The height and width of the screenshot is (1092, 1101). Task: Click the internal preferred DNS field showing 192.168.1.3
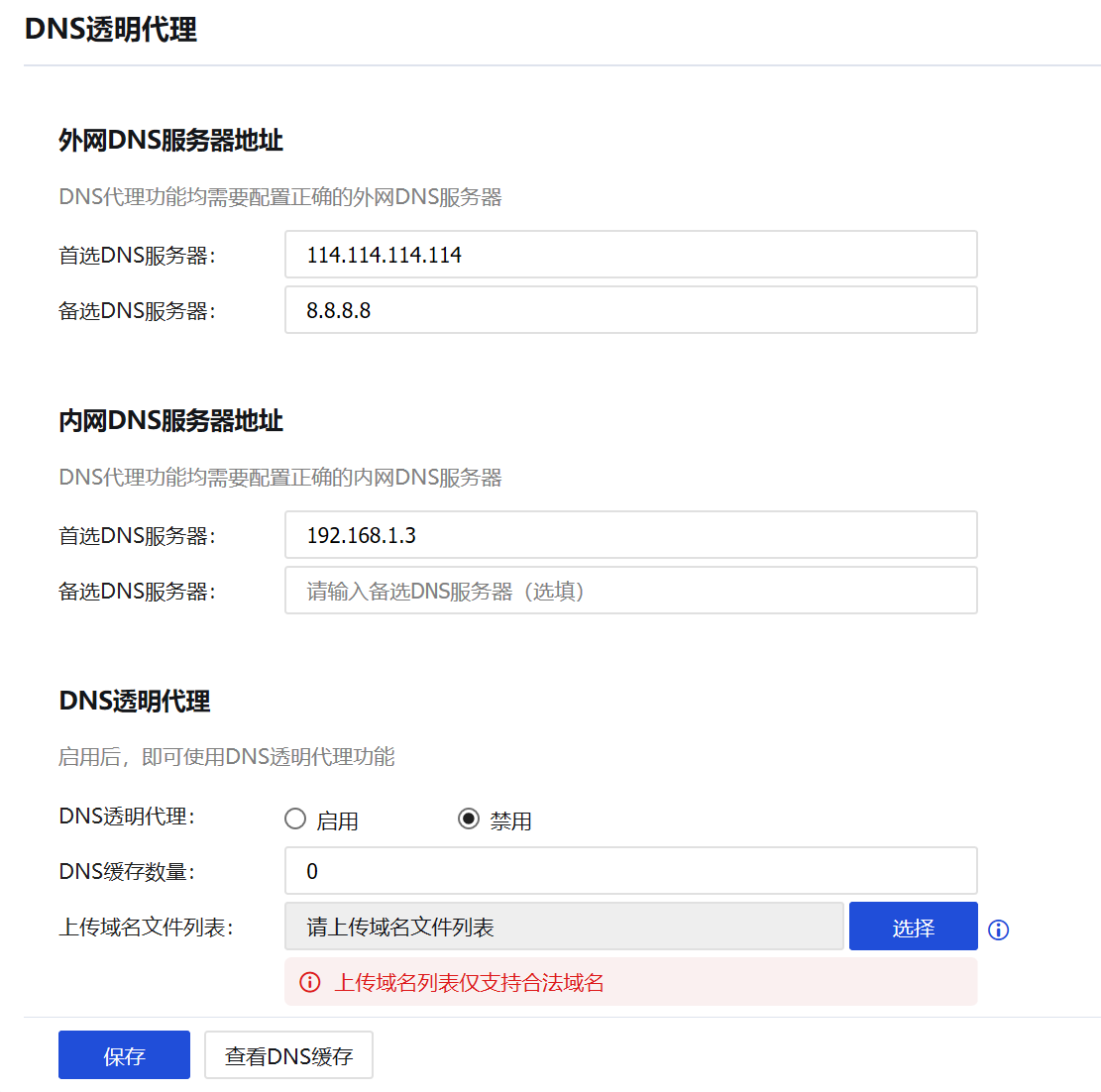pyautogui.click(x=630, y=534)
